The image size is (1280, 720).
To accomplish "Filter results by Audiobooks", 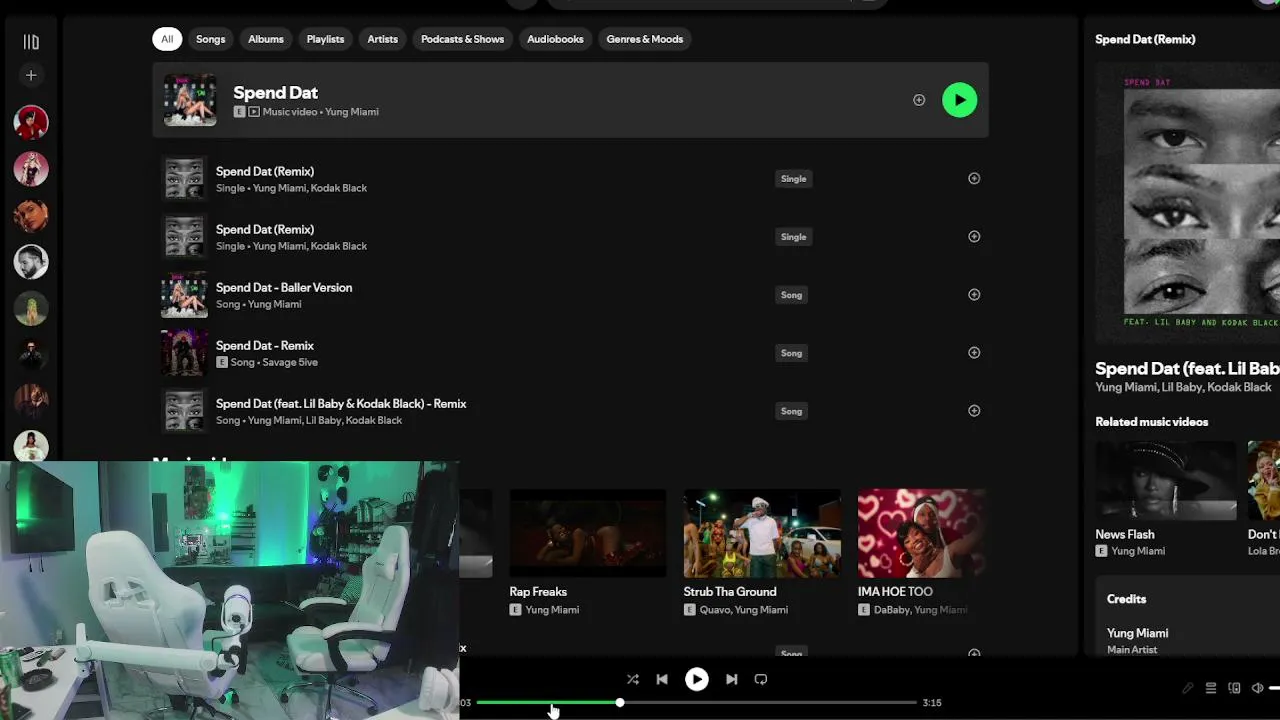I will pos(555,39).
